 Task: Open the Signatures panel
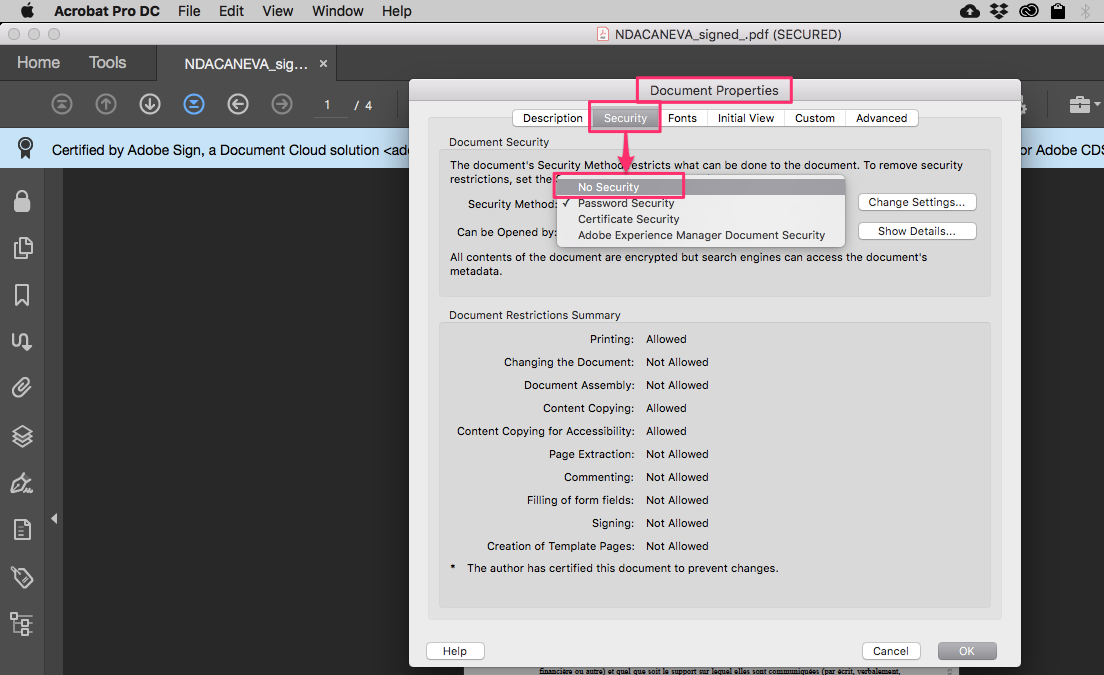[x=22, y=341]
